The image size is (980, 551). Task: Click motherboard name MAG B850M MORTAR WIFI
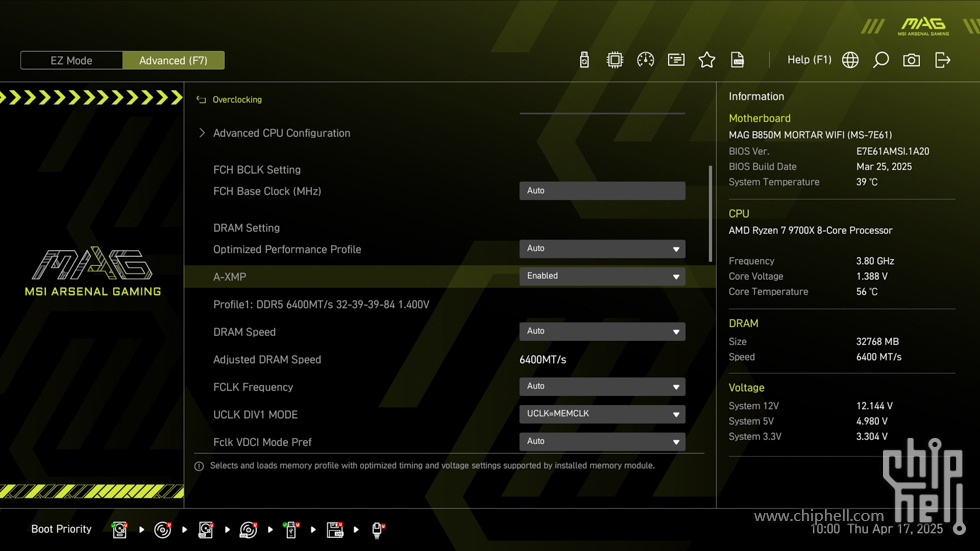coord(810,135)
